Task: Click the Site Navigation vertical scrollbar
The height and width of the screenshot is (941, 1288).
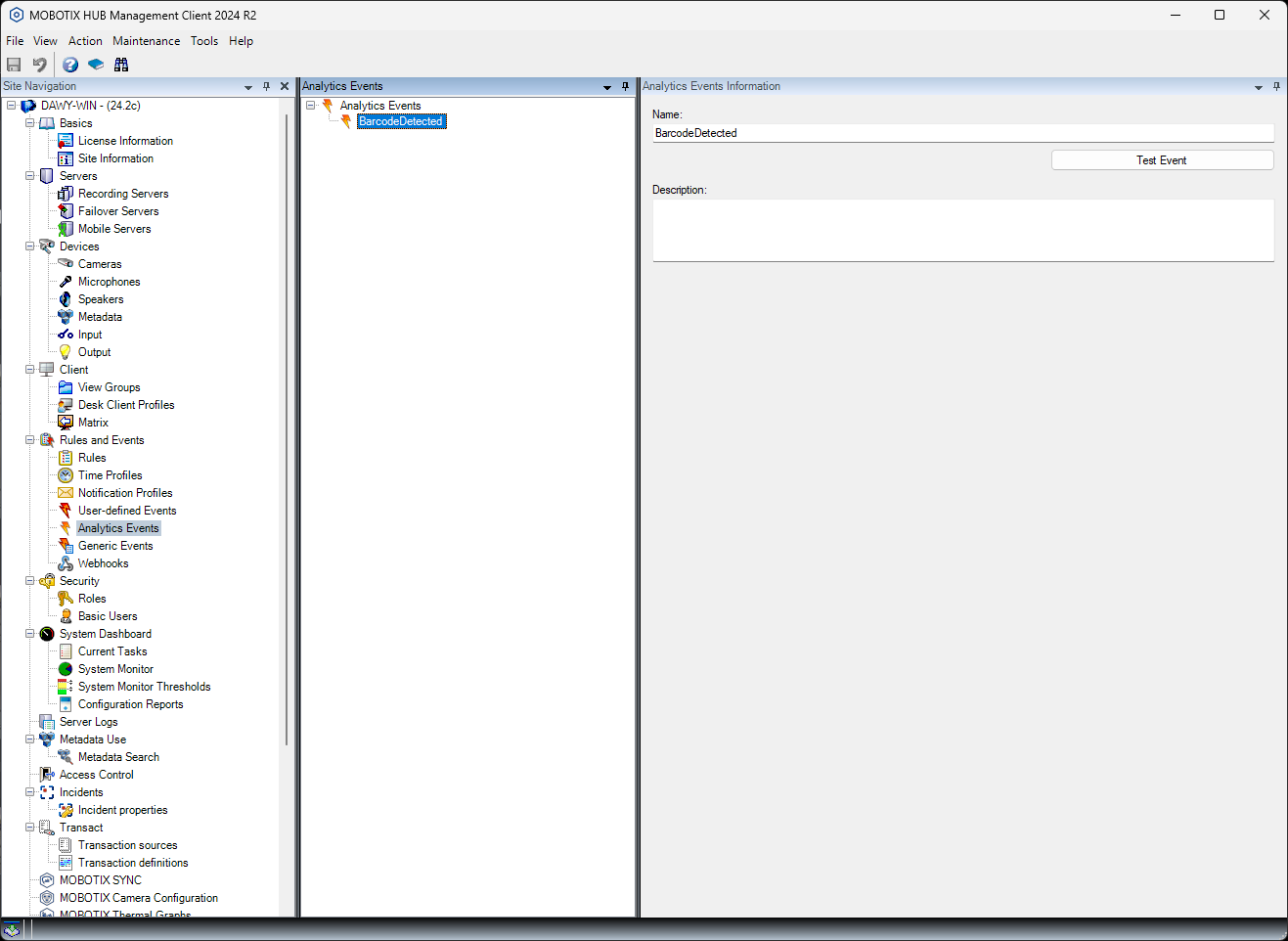Action: pos(287,430)
